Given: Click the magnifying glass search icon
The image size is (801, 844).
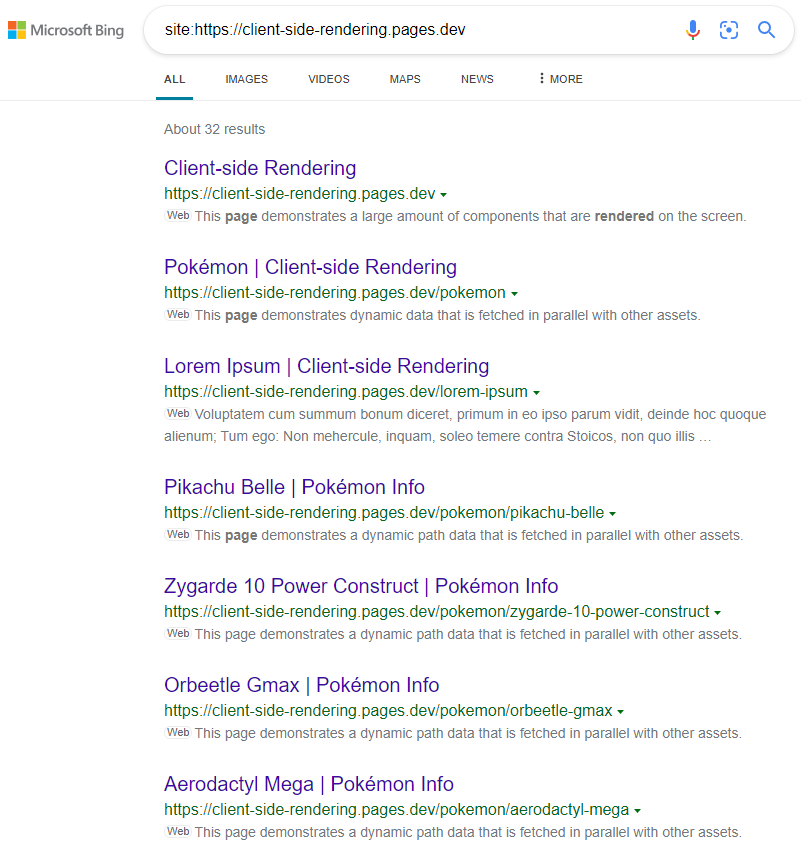Looking at the screenshot, I should [x=766, y=30].
